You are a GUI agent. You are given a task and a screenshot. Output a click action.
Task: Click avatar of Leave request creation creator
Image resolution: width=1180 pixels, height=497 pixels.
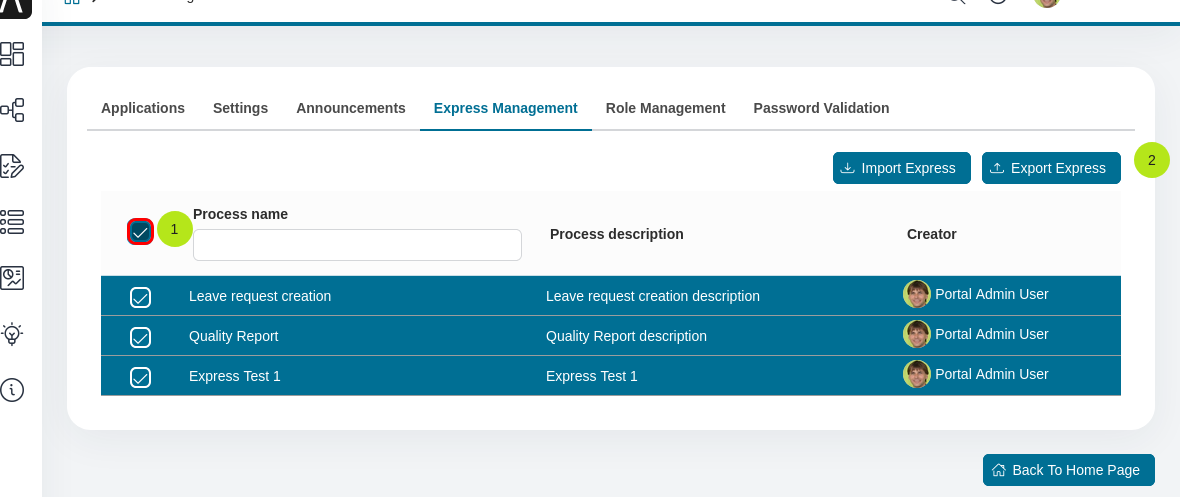click(x=917, y=294)
